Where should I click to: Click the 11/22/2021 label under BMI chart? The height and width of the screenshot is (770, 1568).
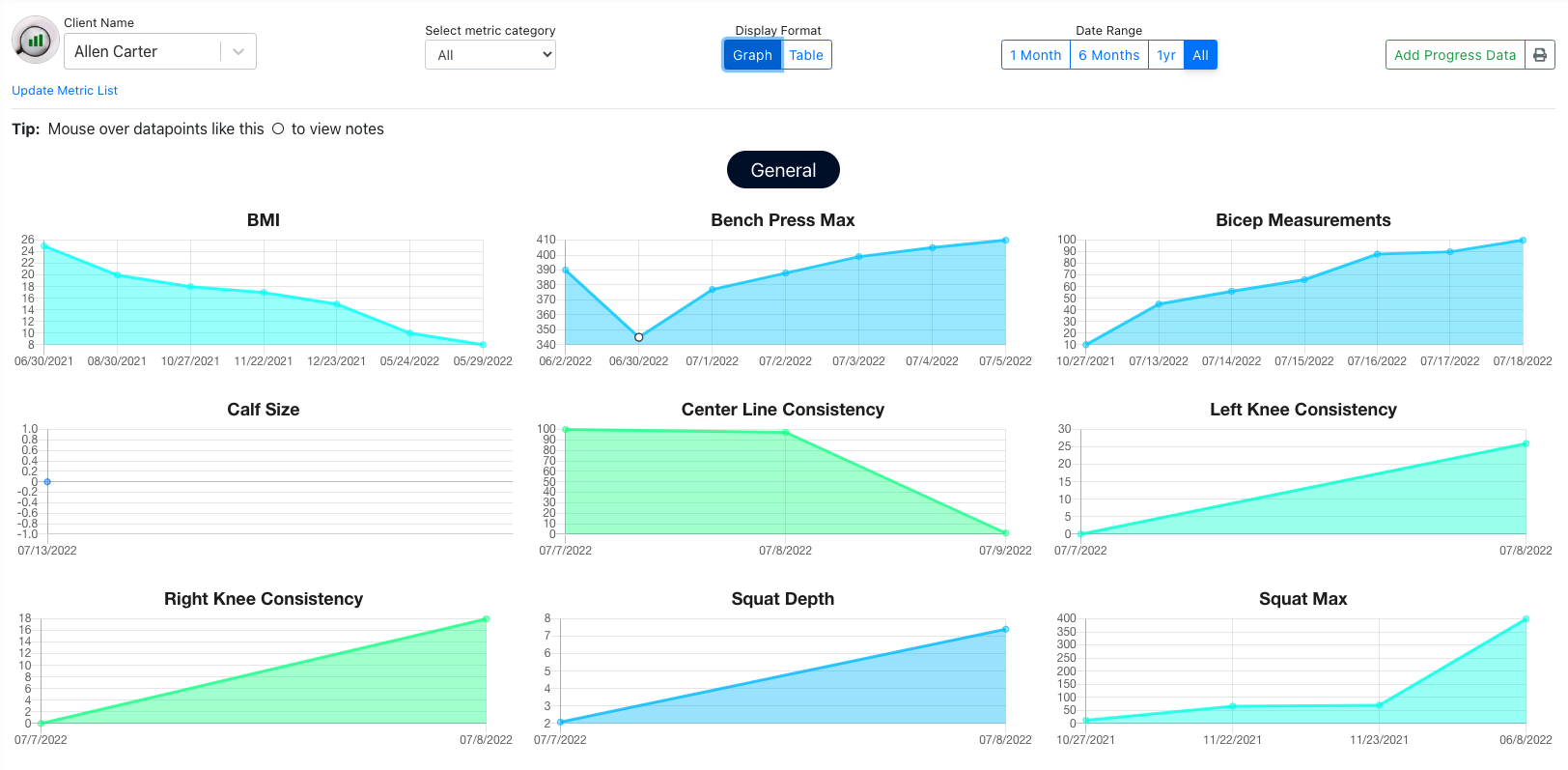pos(264,361)
